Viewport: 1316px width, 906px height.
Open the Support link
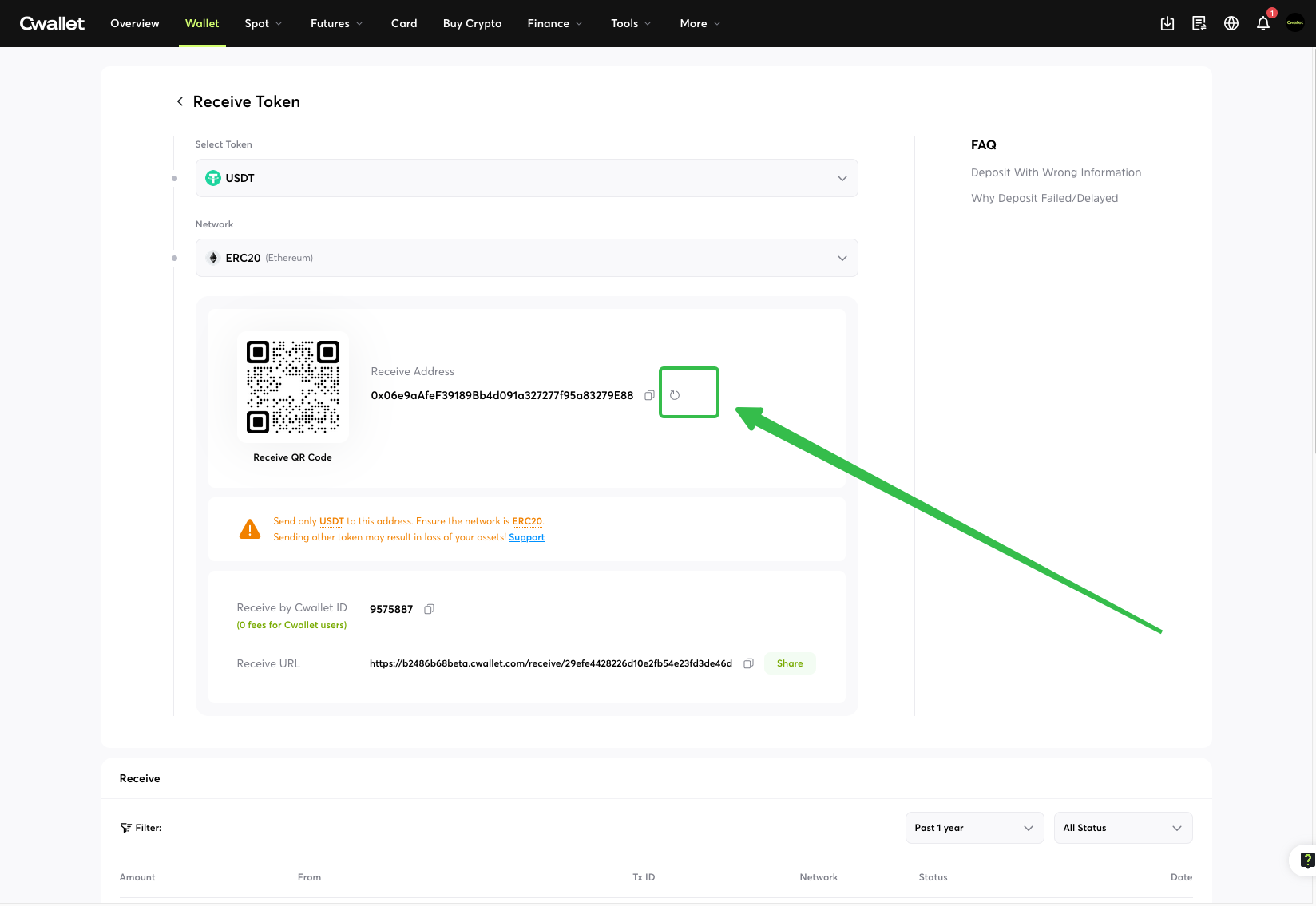(x=526, y=537)
